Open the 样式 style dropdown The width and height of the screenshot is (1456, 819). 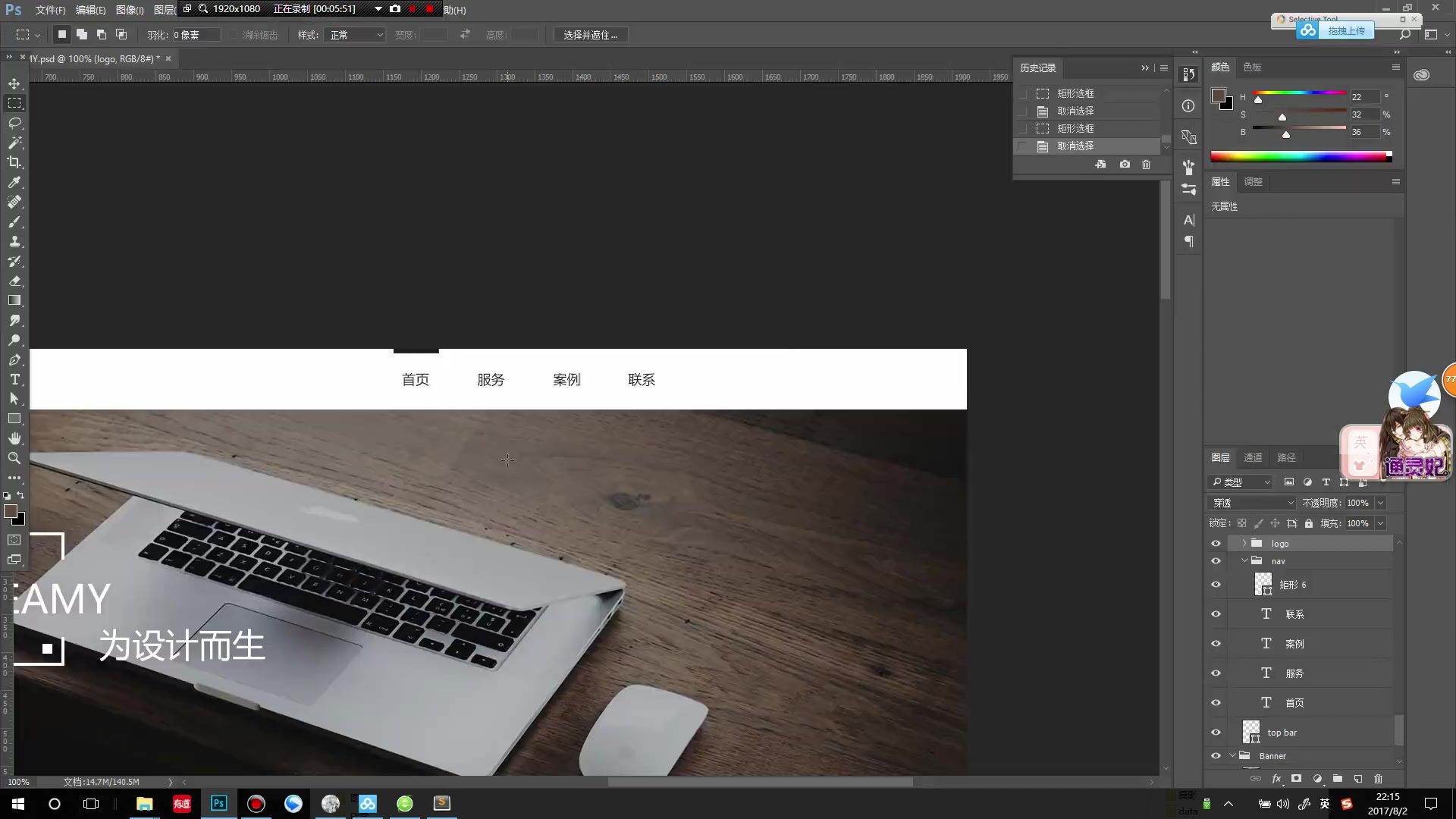point(355,35)
